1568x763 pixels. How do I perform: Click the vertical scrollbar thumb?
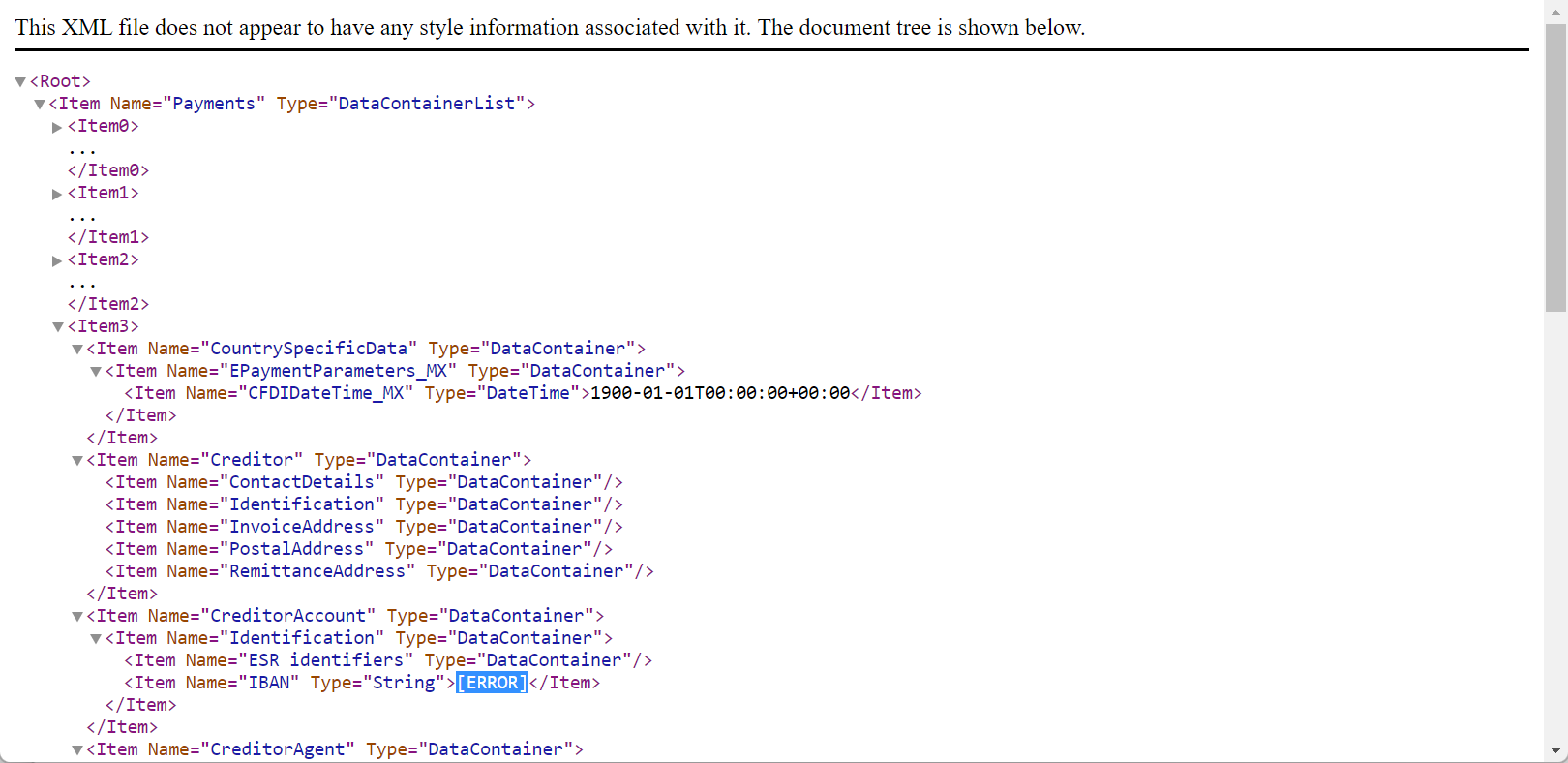click(1555, 167)
